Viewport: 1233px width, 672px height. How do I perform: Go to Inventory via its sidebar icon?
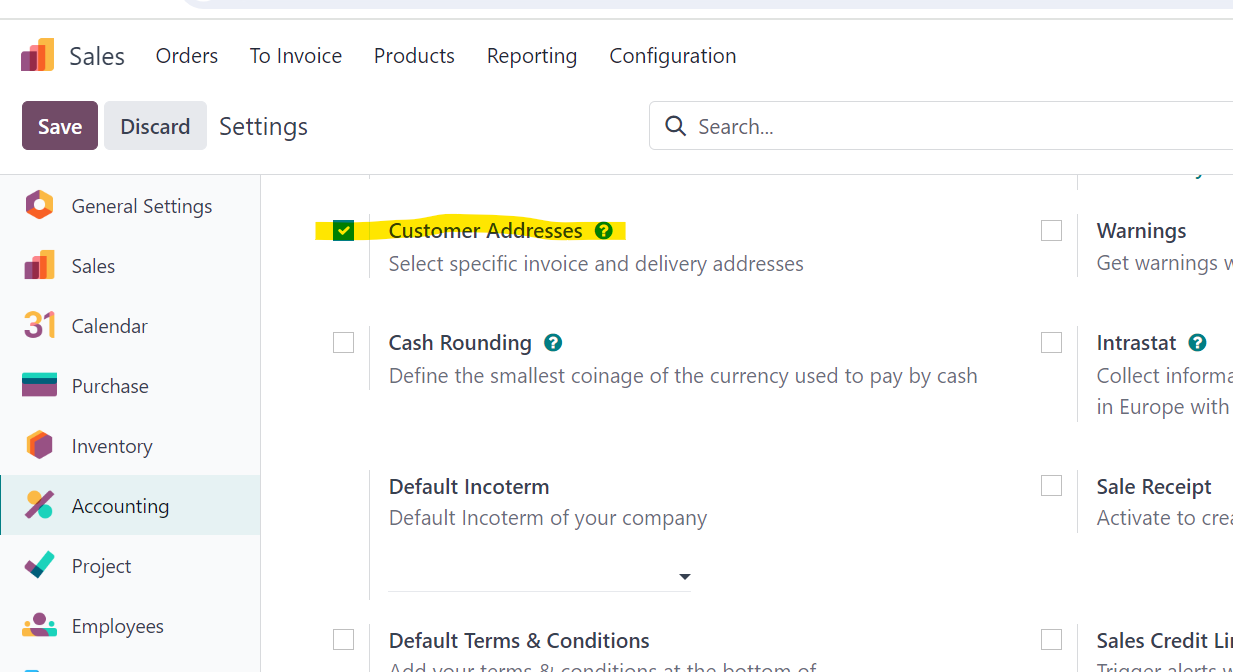coord(39,446)
